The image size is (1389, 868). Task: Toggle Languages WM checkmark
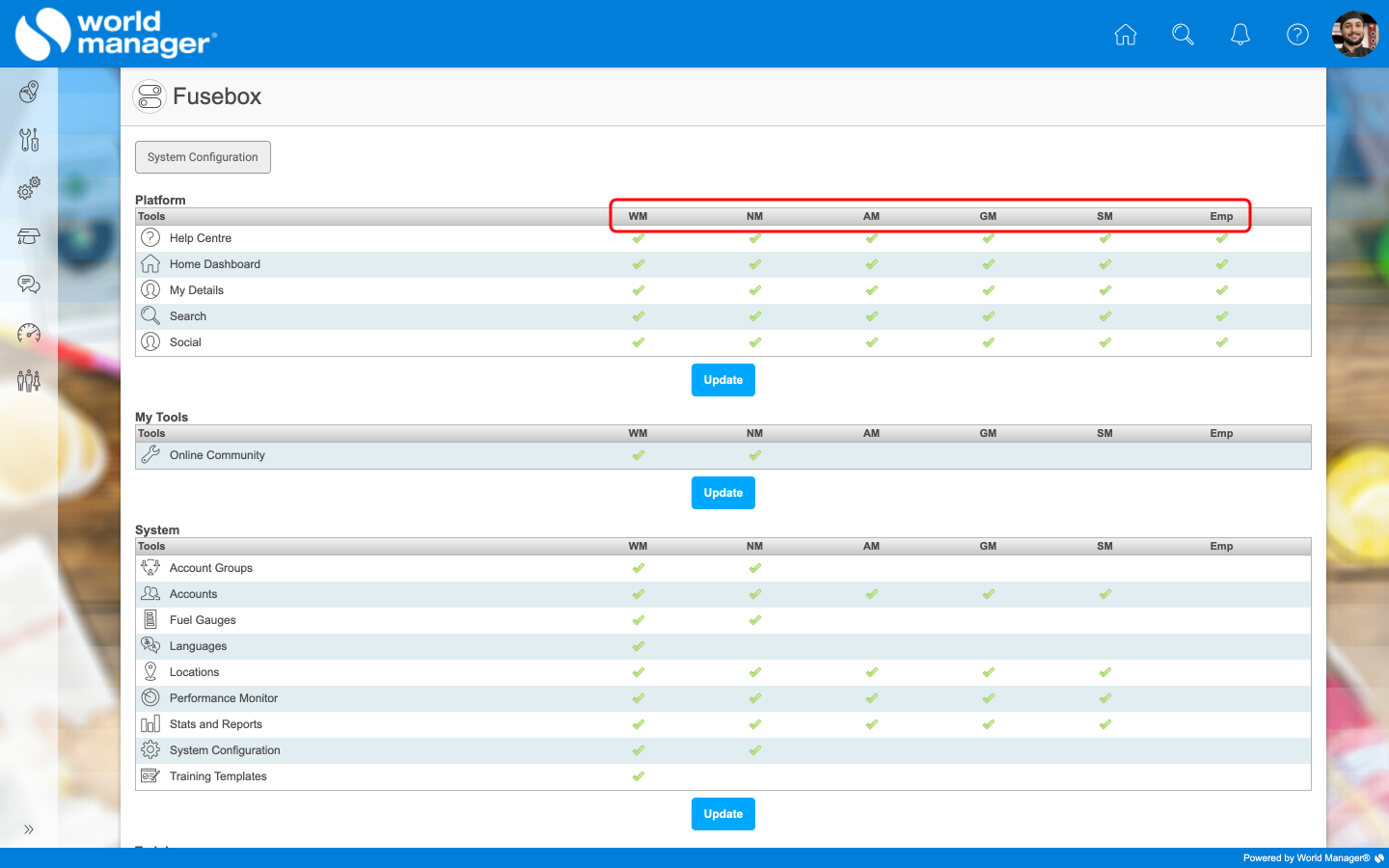[639, 646]
